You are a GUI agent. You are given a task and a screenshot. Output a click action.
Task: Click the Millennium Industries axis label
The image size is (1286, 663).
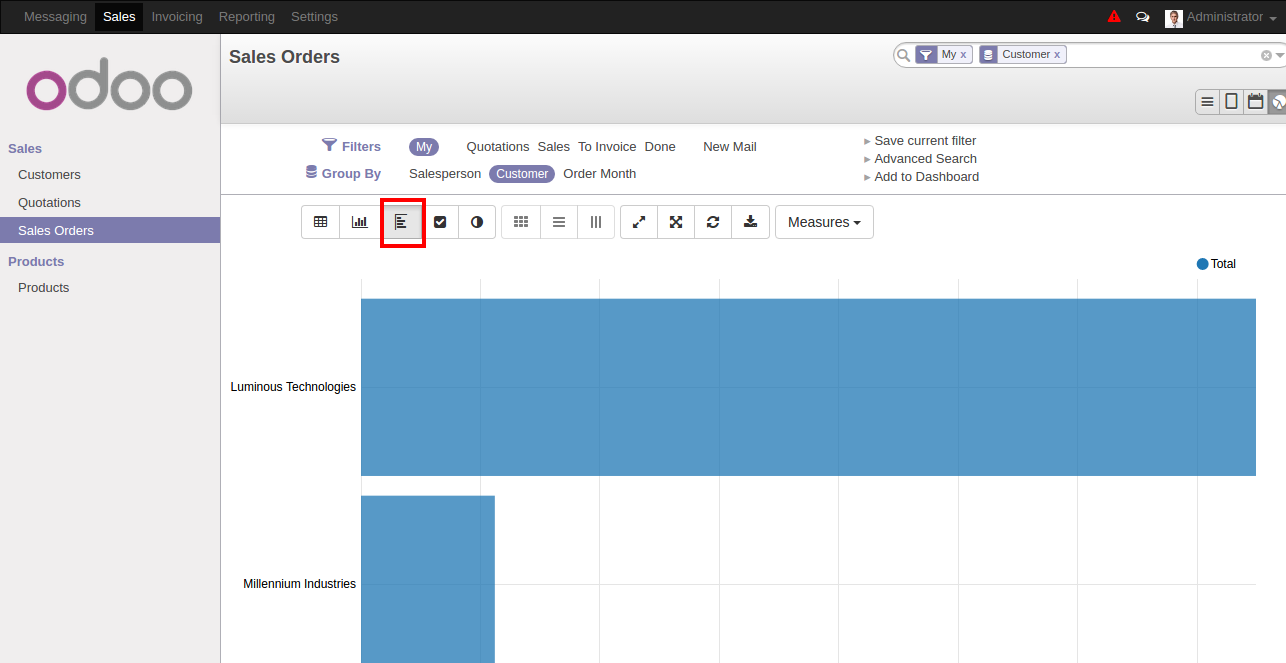[x=299, y=584]
